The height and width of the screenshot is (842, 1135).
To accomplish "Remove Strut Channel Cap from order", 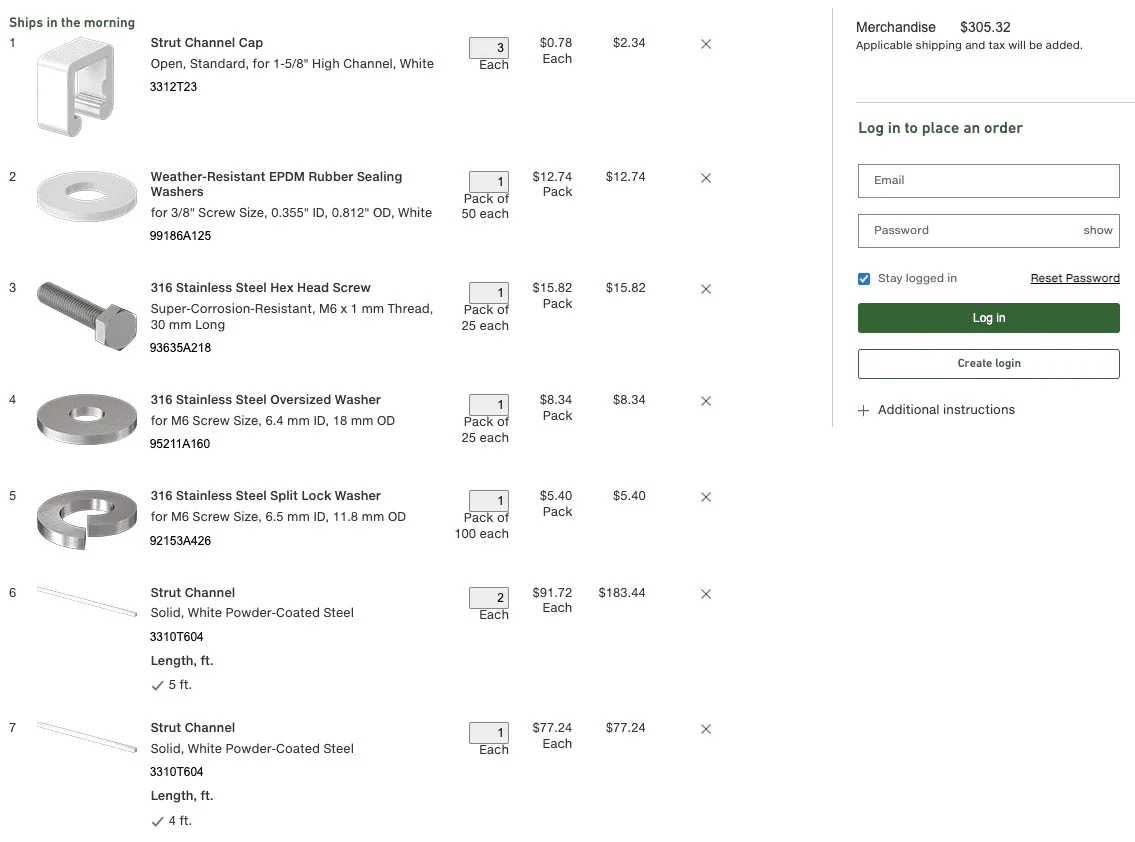I will (706, 44).
